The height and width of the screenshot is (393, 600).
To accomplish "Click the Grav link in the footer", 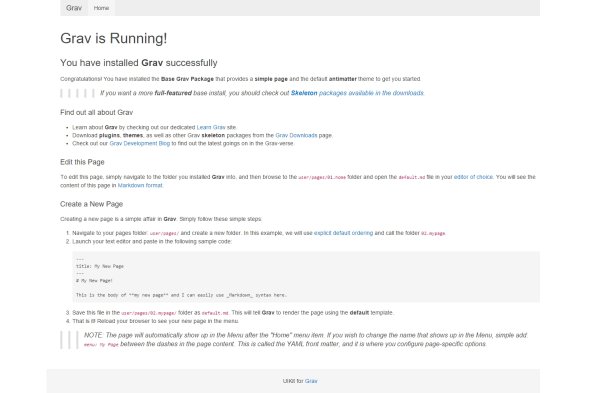I will [x=311, y=381].
